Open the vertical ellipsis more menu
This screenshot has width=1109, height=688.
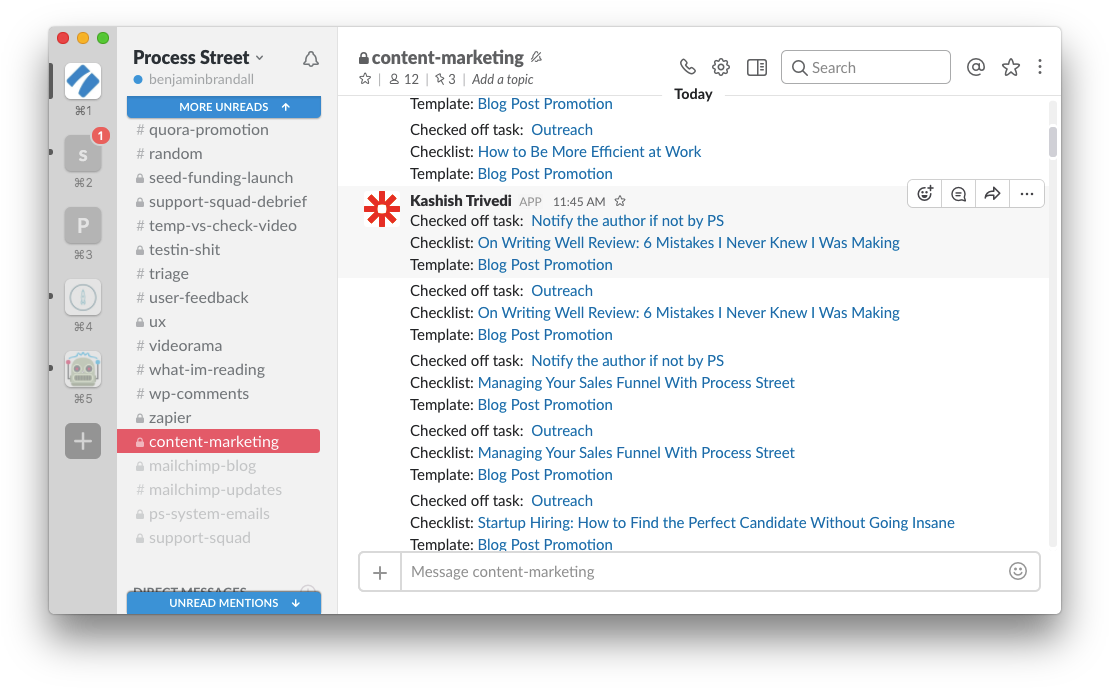[1040, 67]
